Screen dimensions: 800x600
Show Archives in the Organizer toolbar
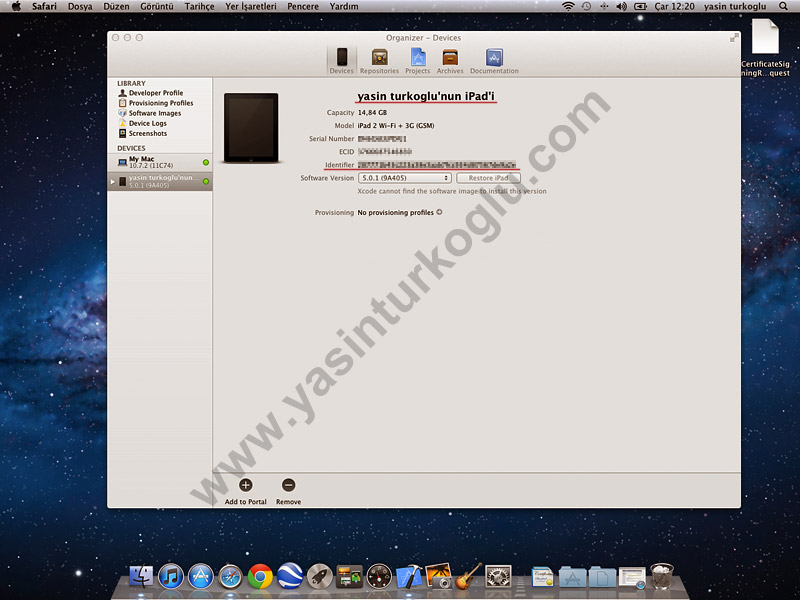450,61
